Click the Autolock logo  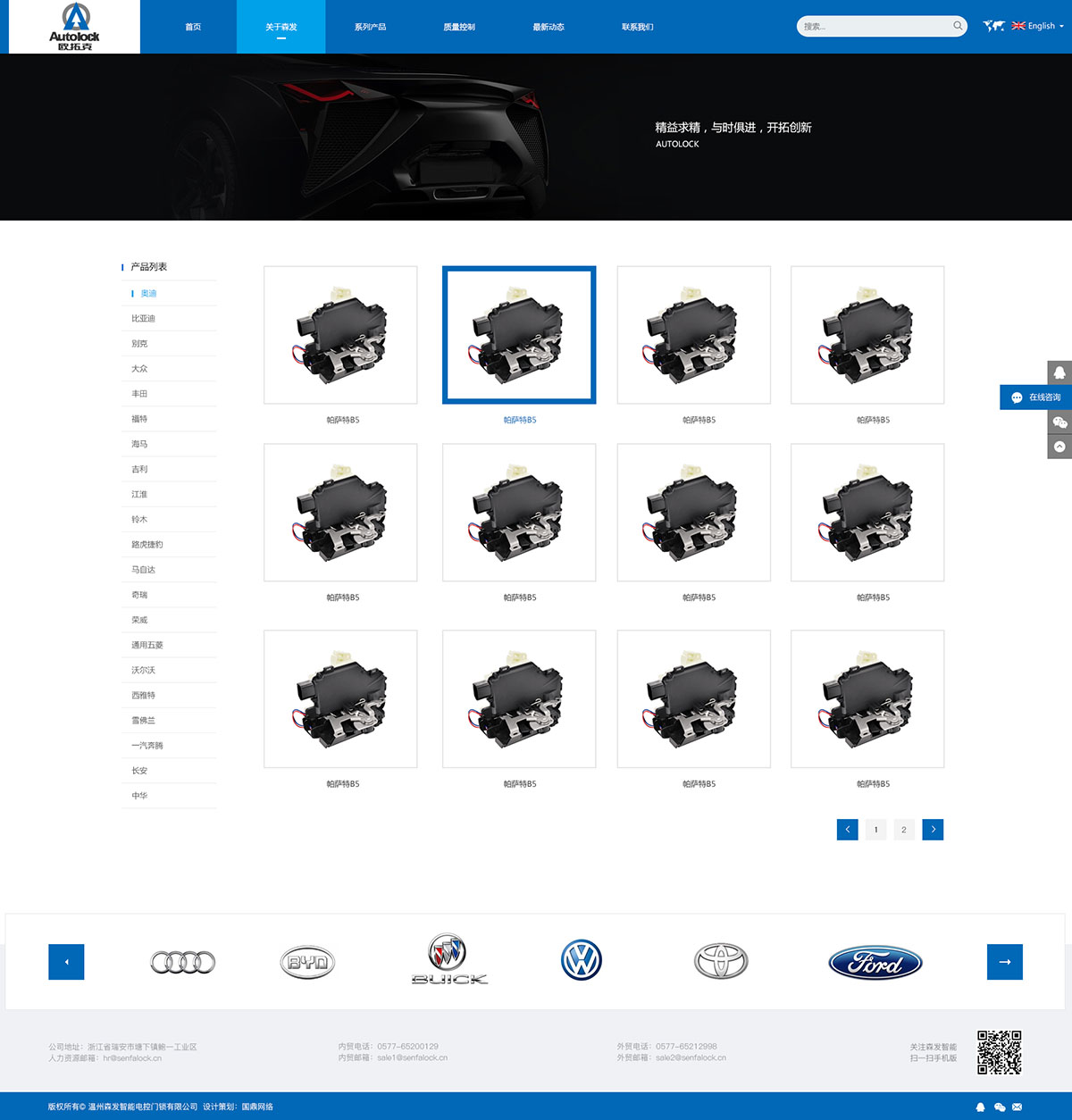[x=74, y=27]
